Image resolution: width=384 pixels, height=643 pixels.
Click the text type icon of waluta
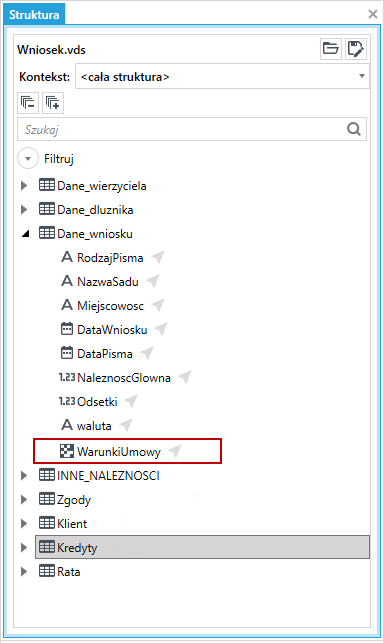(66, 425)
